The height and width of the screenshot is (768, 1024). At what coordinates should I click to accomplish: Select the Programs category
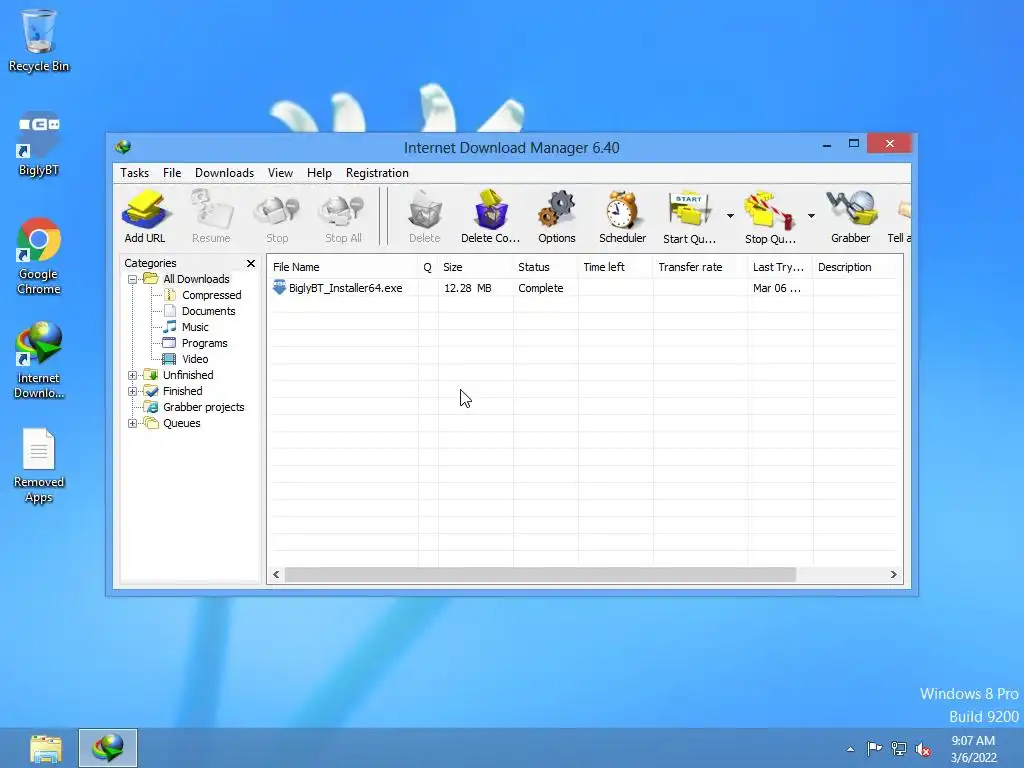(204, 343)
